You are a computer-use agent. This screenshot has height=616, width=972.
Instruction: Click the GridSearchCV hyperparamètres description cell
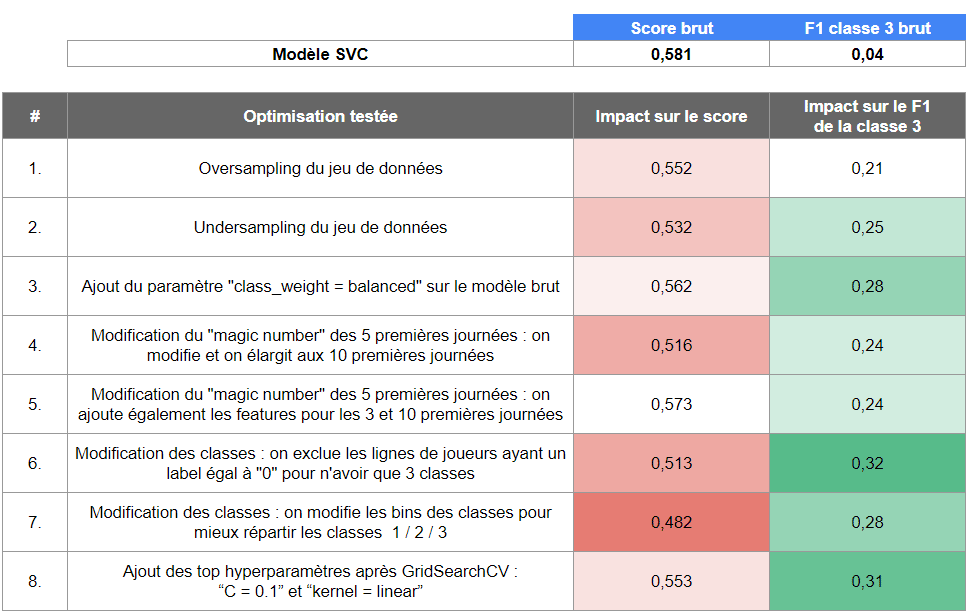point(320,581)
